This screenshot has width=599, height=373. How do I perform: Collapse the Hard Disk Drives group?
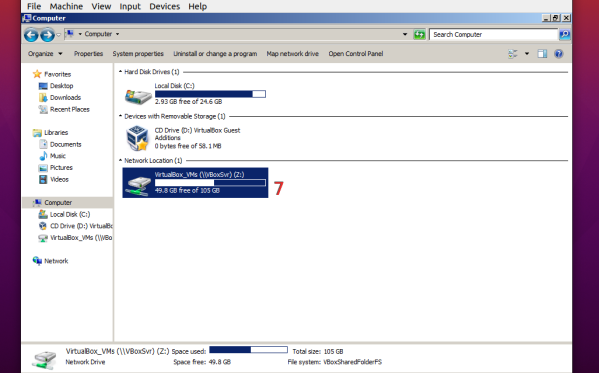pyautogui.click(x=120, y=71)
